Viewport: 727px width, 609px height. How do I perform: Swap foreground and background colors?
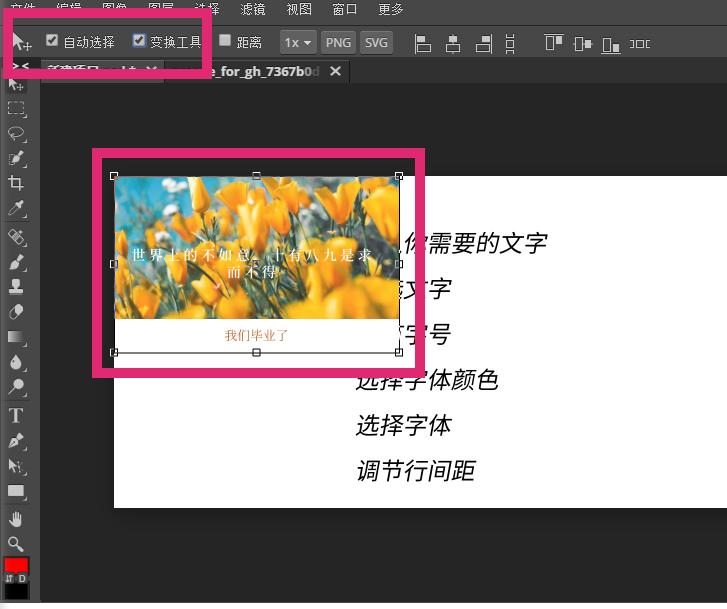9,578
